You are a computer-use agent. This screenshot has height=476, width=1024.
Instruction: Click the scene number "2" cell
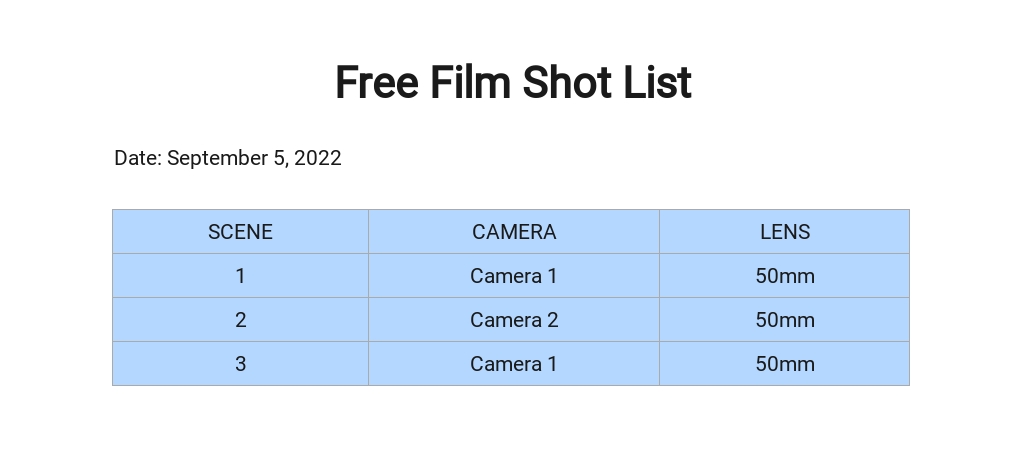click(x=240, y=320)
